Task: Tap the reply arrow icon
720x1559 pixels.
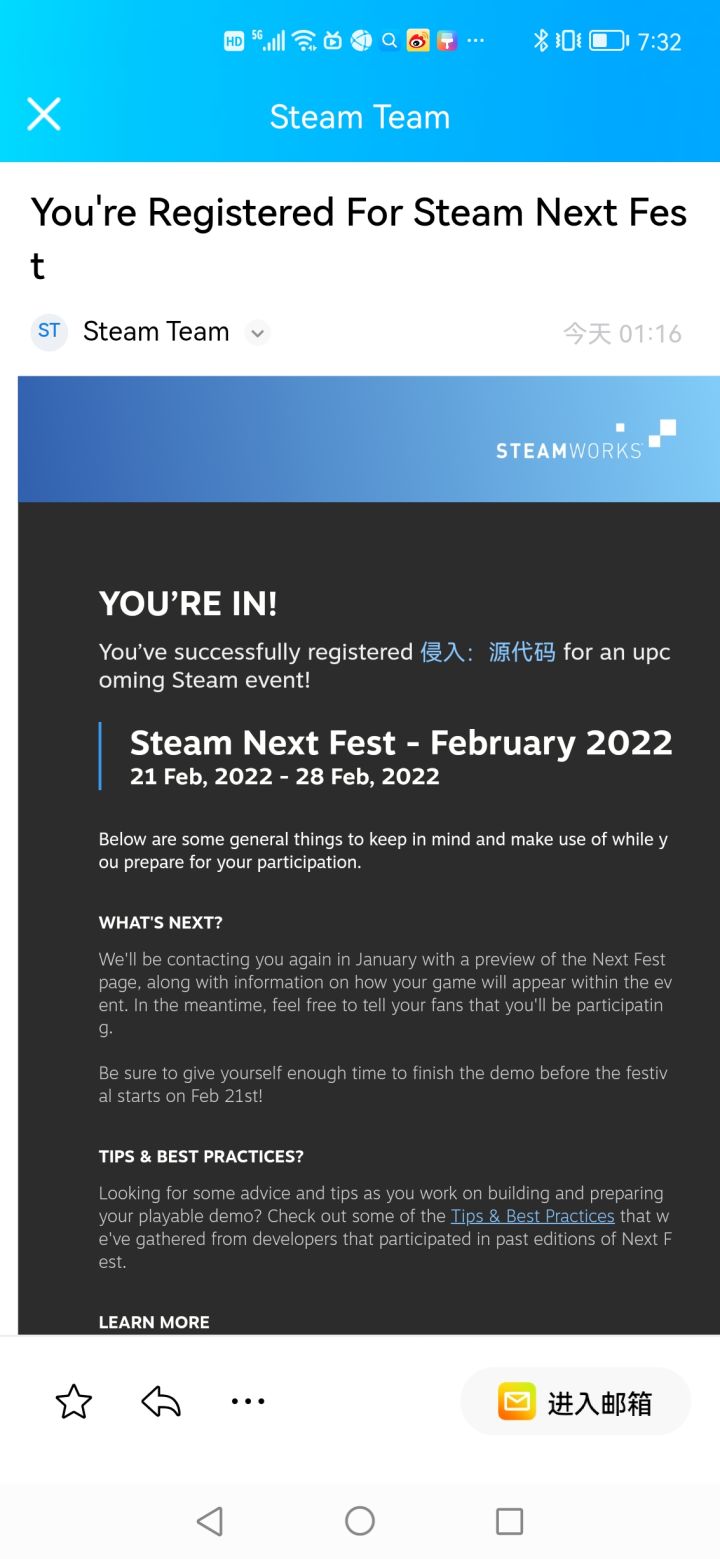Action: (161, 1402)
